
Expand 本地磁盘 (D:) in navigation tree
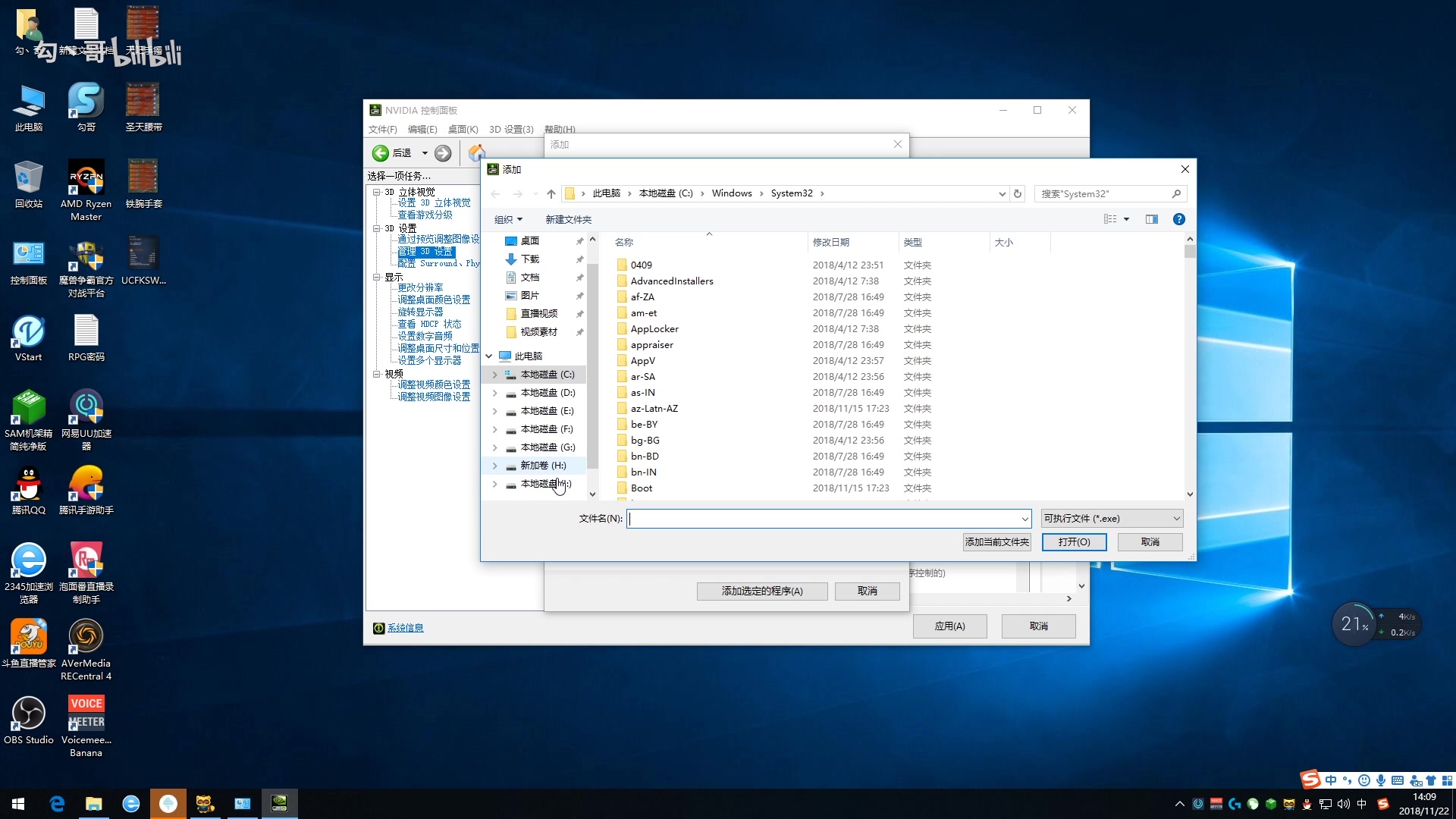(495, 393)
